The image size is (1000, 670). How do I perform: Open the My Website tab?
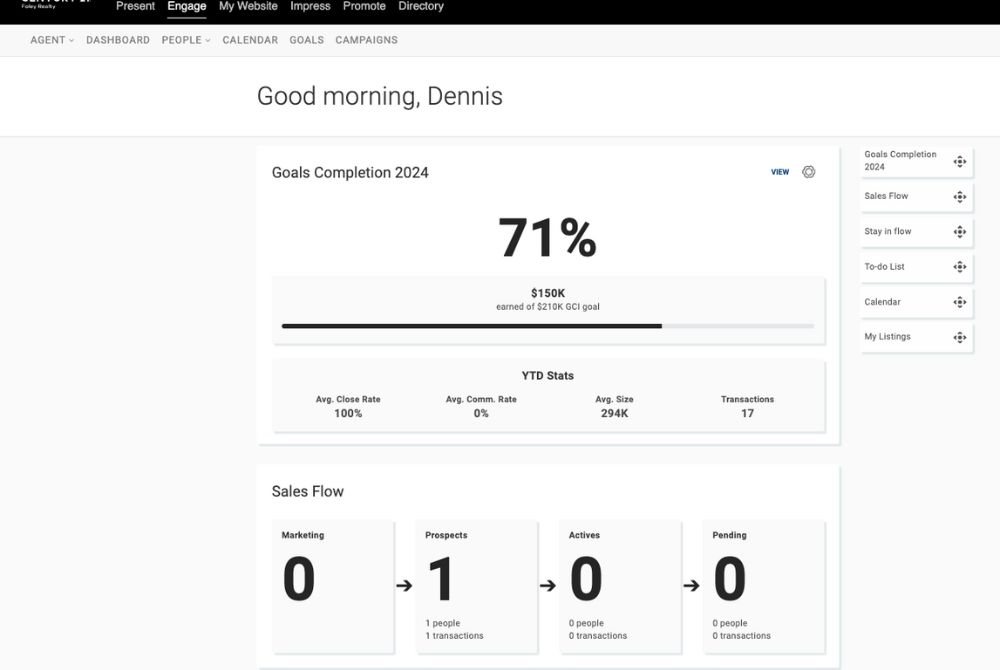click(x=248, y=6)
